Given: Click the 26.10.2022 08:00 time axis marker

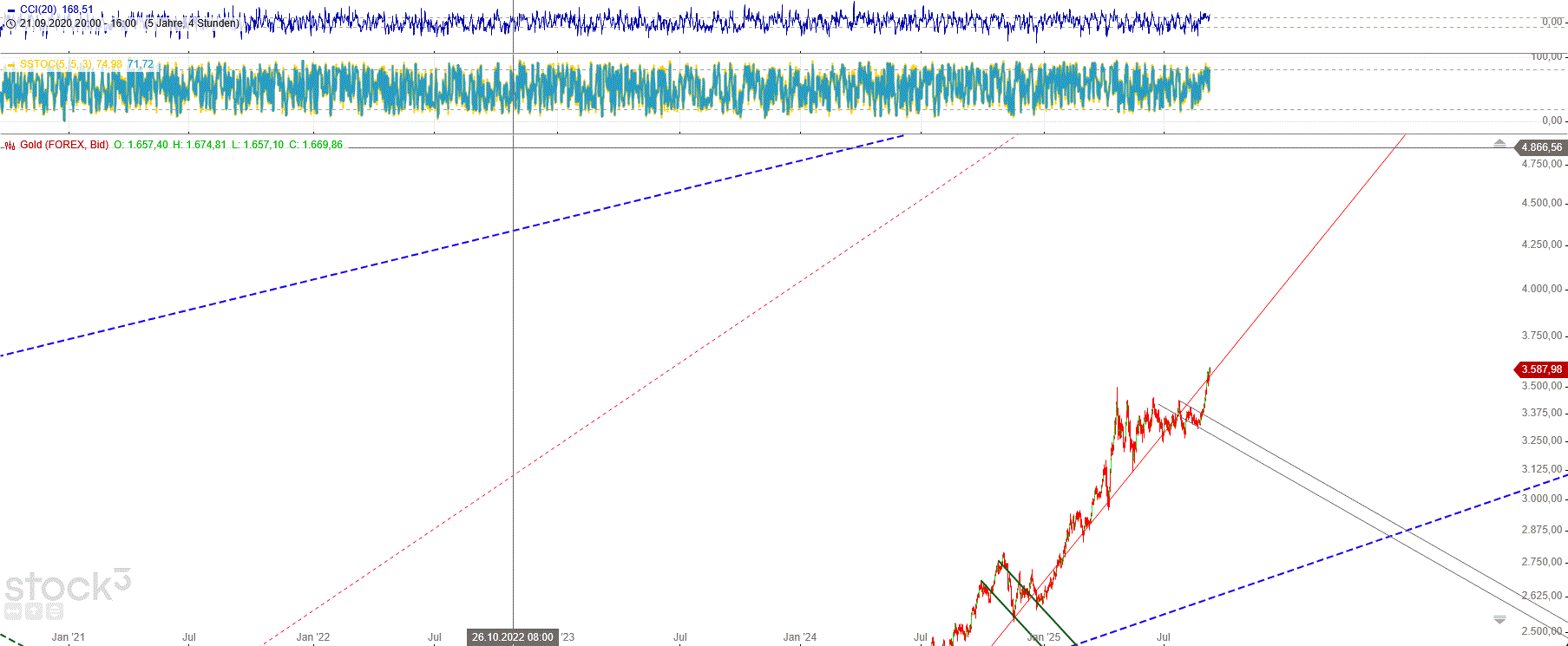Looking at the screenshot, I should pyautogui.click(x=512, y=637).
